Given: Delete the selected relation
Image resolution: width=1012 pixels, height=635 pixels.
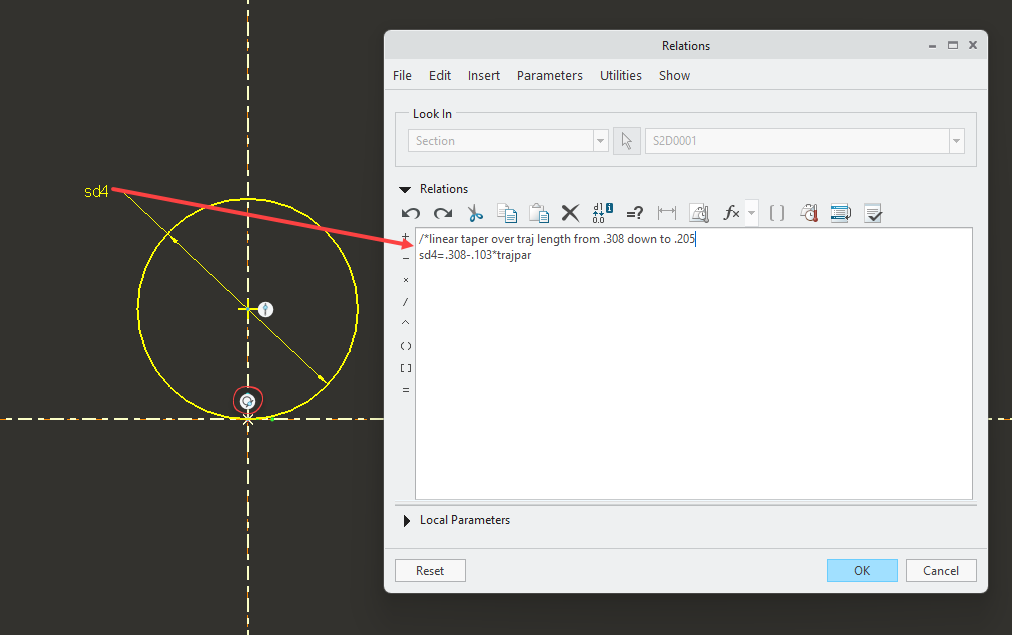Looking at the screenshot, I should tap(570, 213).
